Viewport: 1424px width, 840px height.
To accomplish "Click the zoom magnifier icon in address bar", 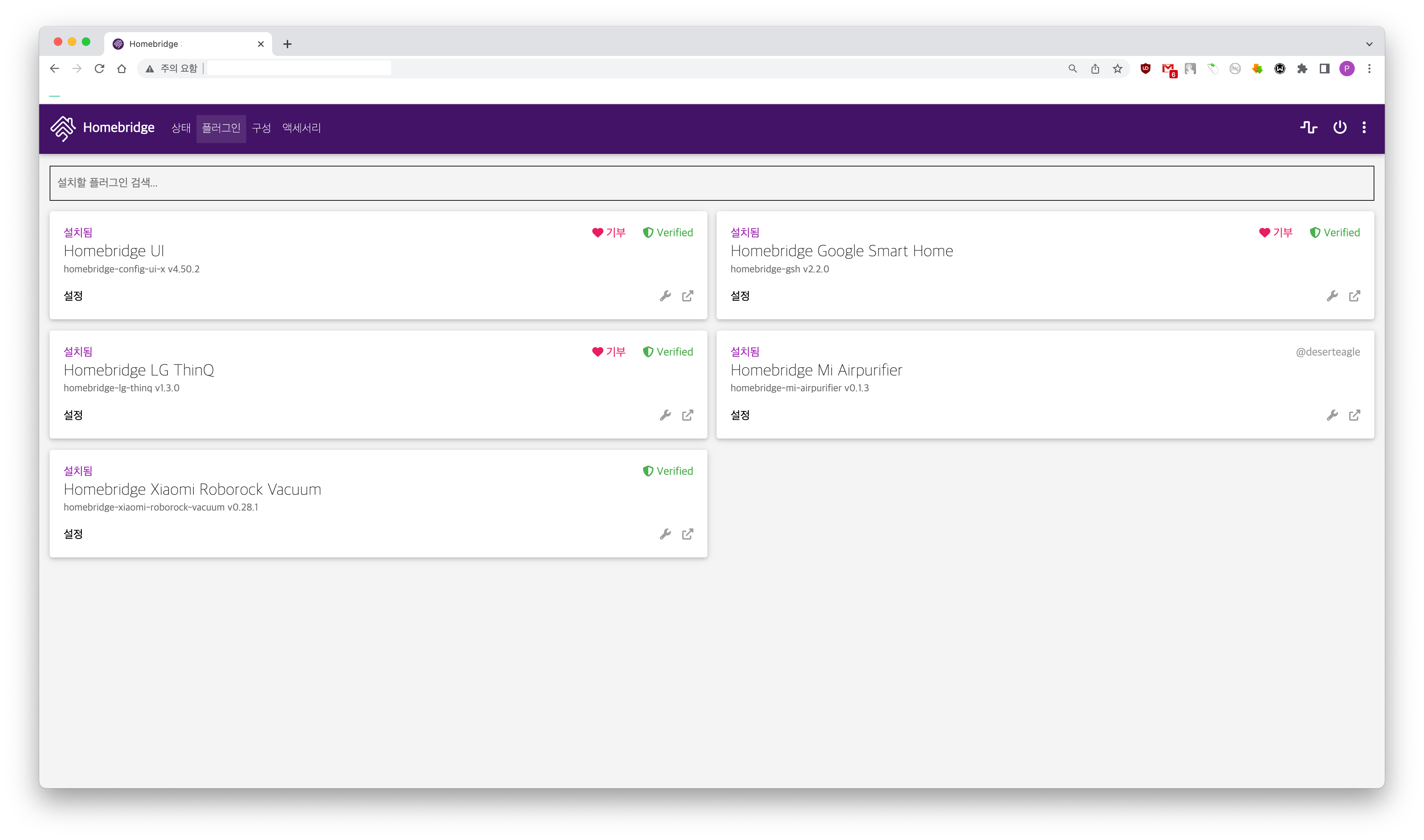I will click(1073, 69).
